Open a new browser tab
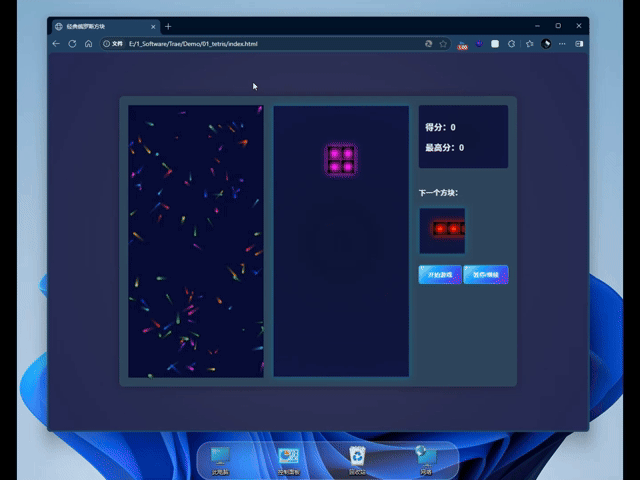Screen dimensions: 640x480 [x=168, y=27]
